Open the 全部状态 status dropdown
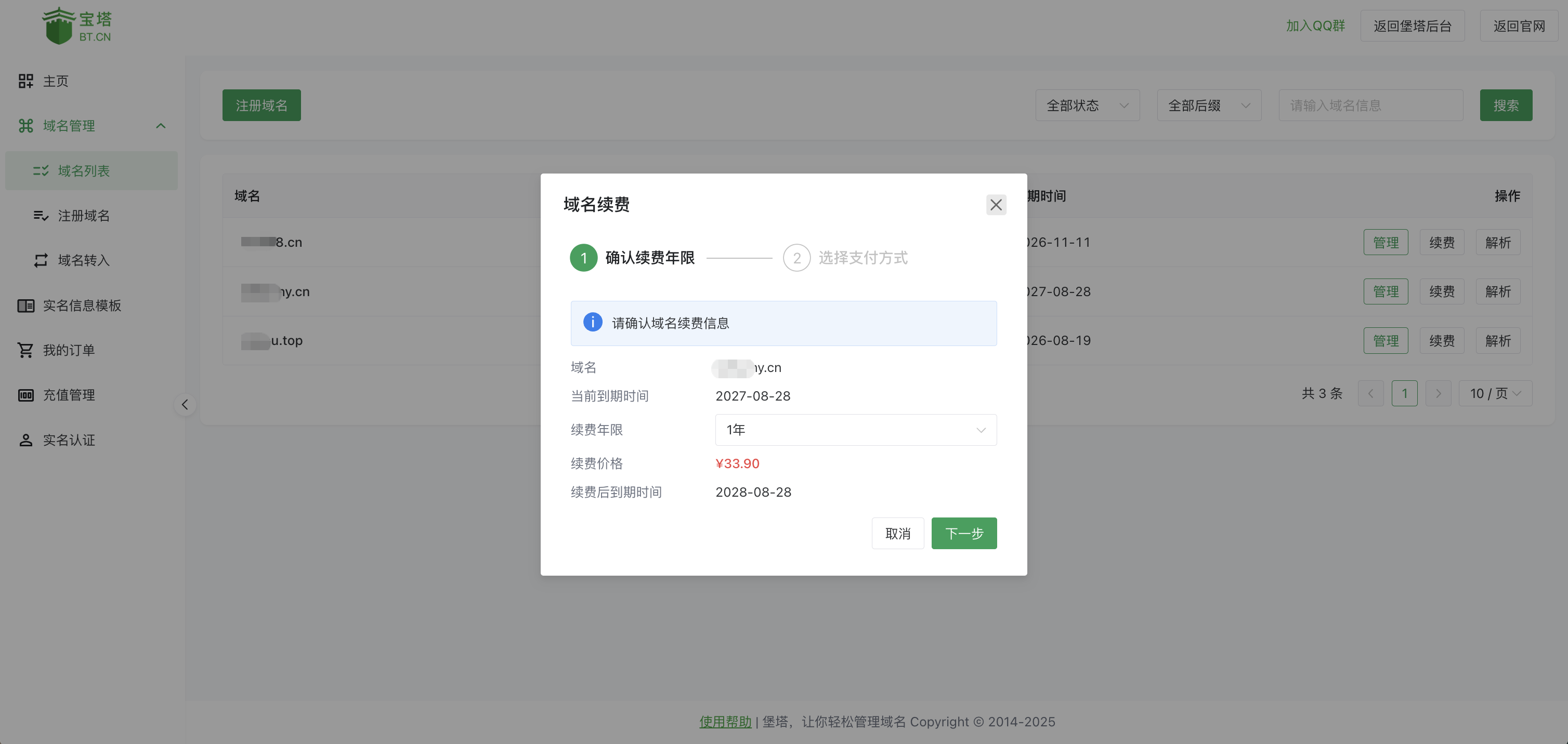 click(x=1087, y=105)
